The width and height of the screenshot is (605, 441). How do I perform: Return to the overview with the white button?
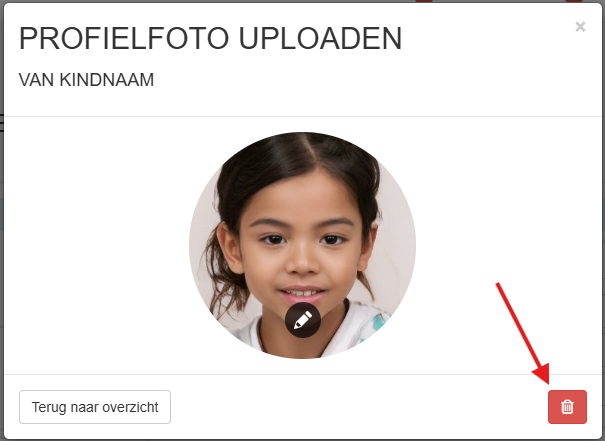pos(95,407)
